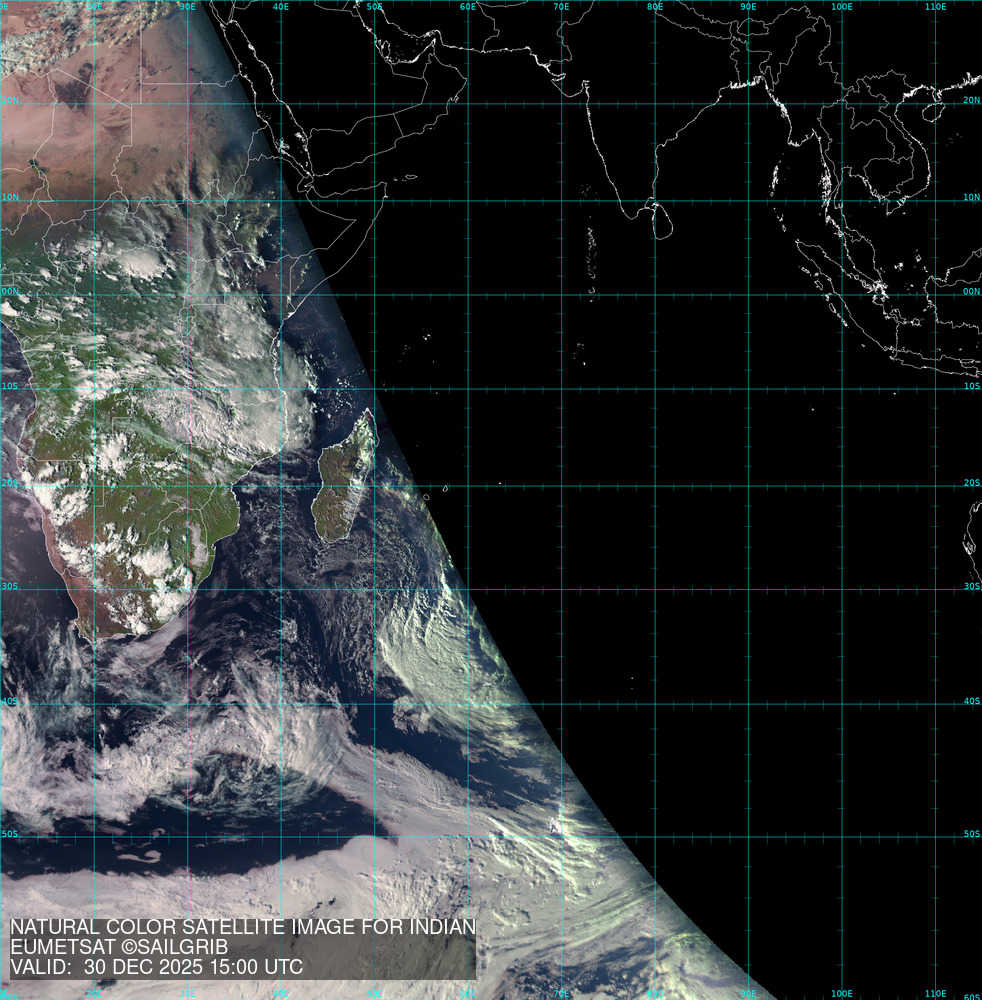Click the Sri Lanka island outline
Image resolution: width=982 pixels, height=1000 pixels.
coord(662,220)
